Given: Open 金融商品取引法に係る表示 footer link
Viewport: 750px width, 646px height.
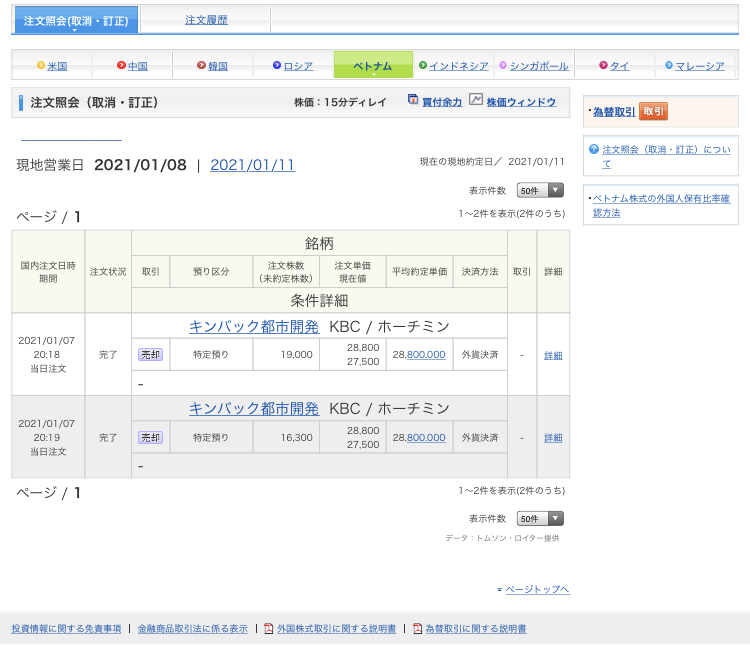Looking at the screenshot, I should pyautogui.click(x=193, y=629).
